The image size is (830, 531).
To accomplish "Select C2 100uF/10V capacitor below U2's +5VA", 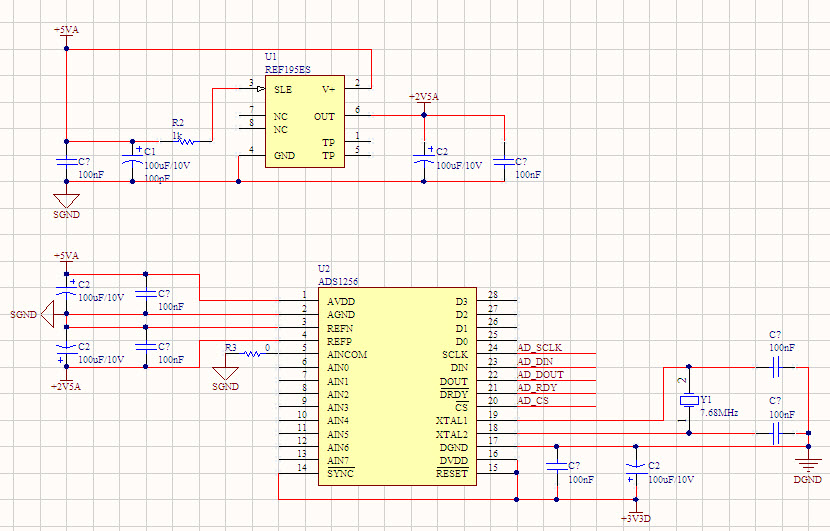I will (x=67, y=289).
